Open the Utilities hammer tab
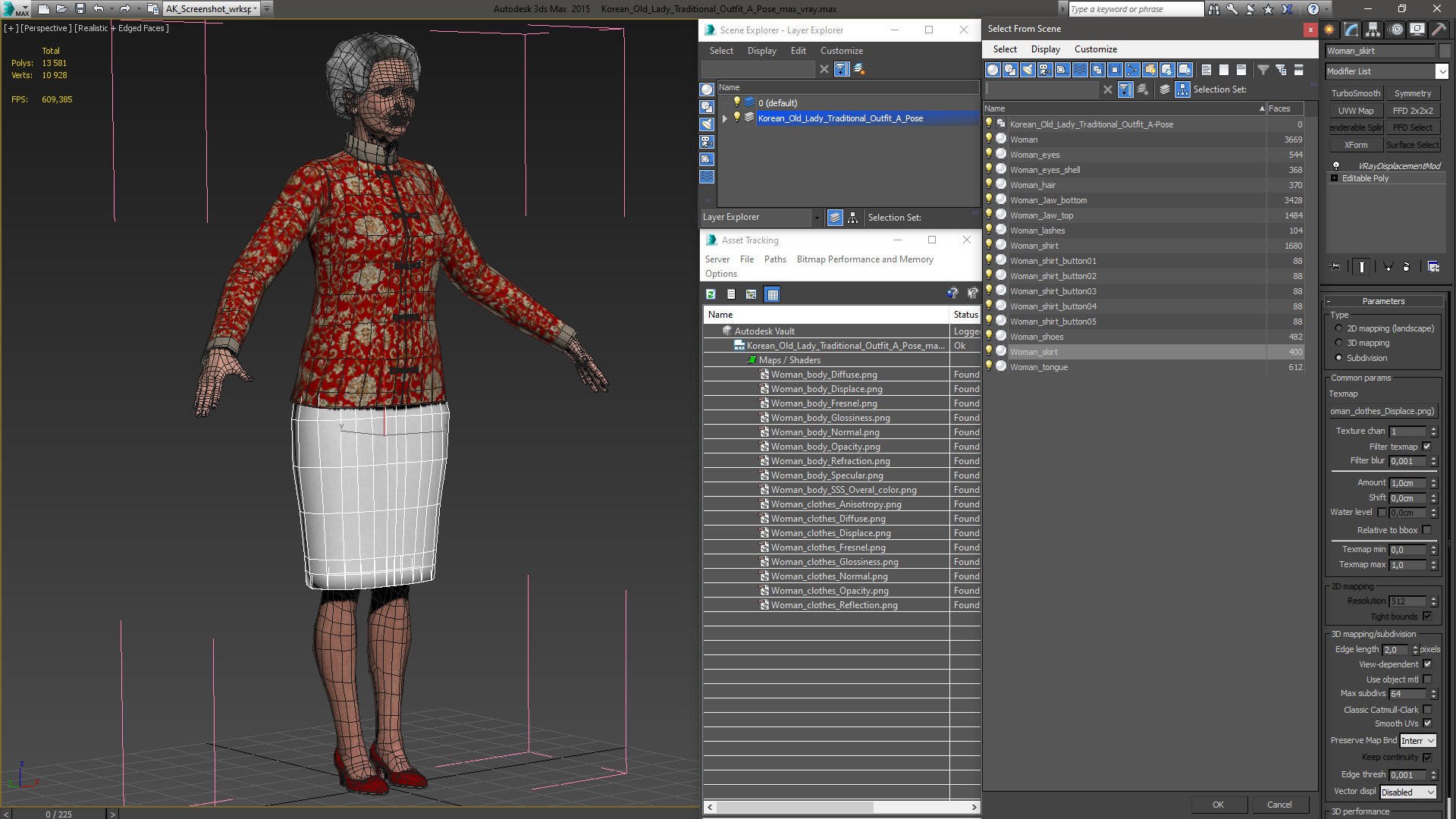 click(x=1439, y=30)
